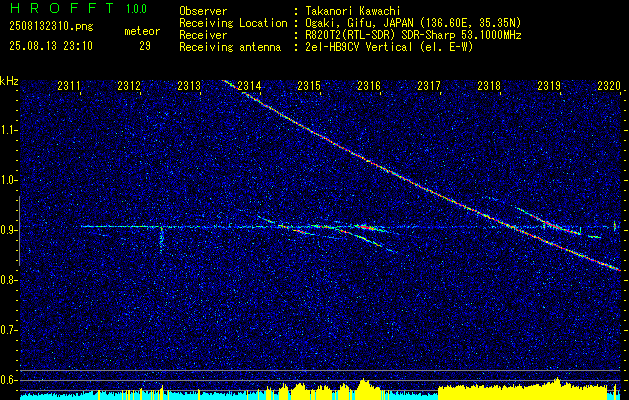Select the filename 2508132310.png

51,26
